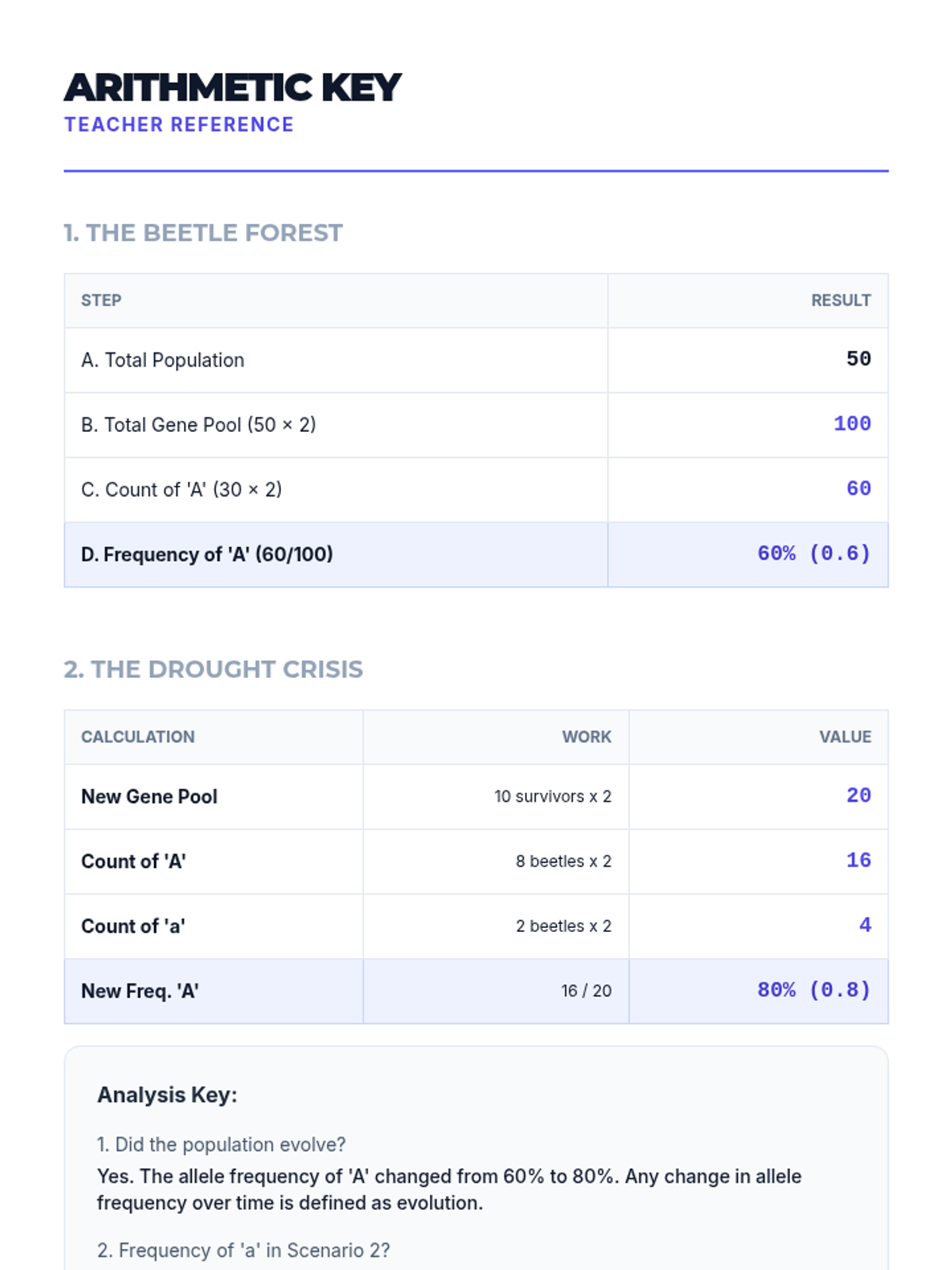The width and height of the screenshot is (952, 1270).
Task: Click the value 100 for Total Gene Pool
Action: point(851,424)
